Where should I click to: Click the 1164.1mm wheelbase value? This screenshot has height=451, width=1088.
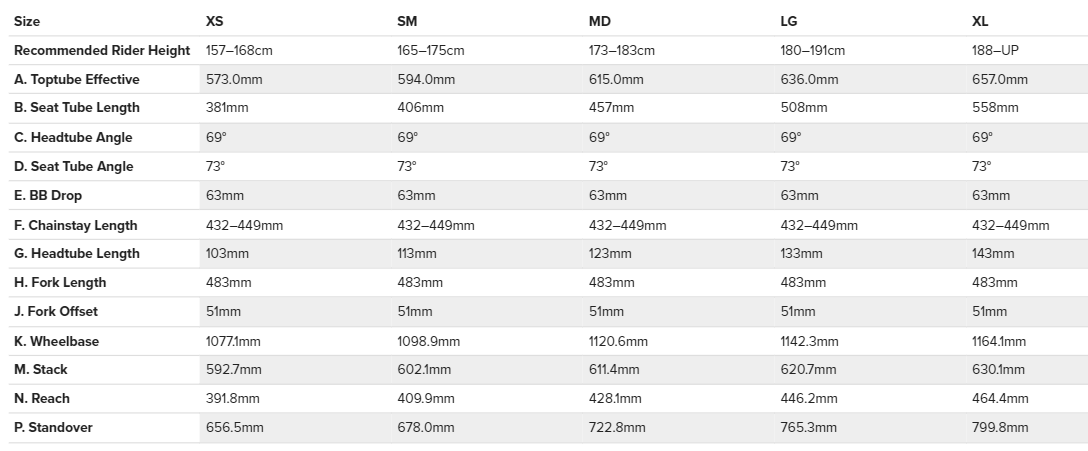point(999,341)
